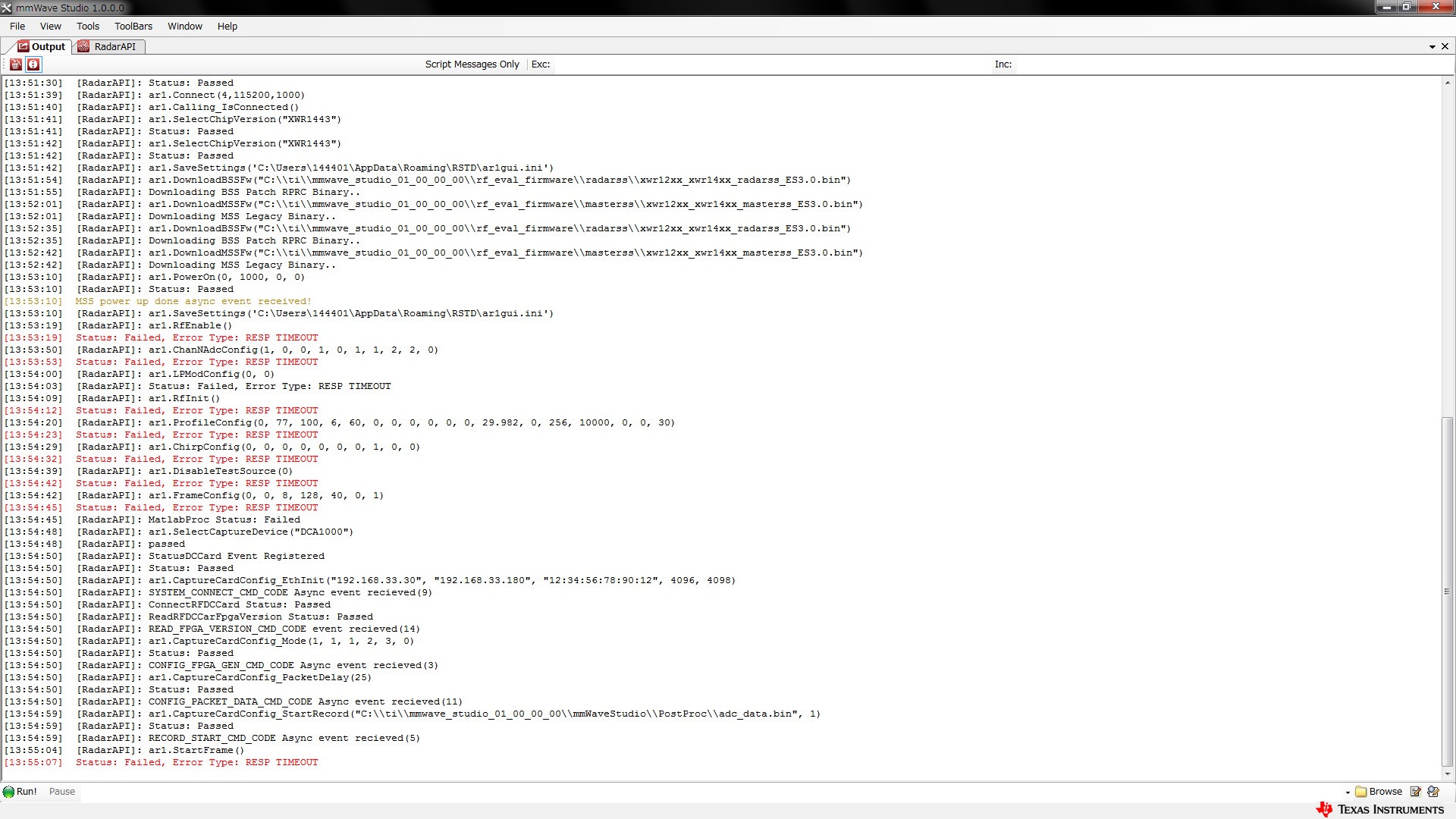Viewport: 1456px width, 819px height.
Task: Expand the script path dropdown arrow
Action: point(1348,792)
